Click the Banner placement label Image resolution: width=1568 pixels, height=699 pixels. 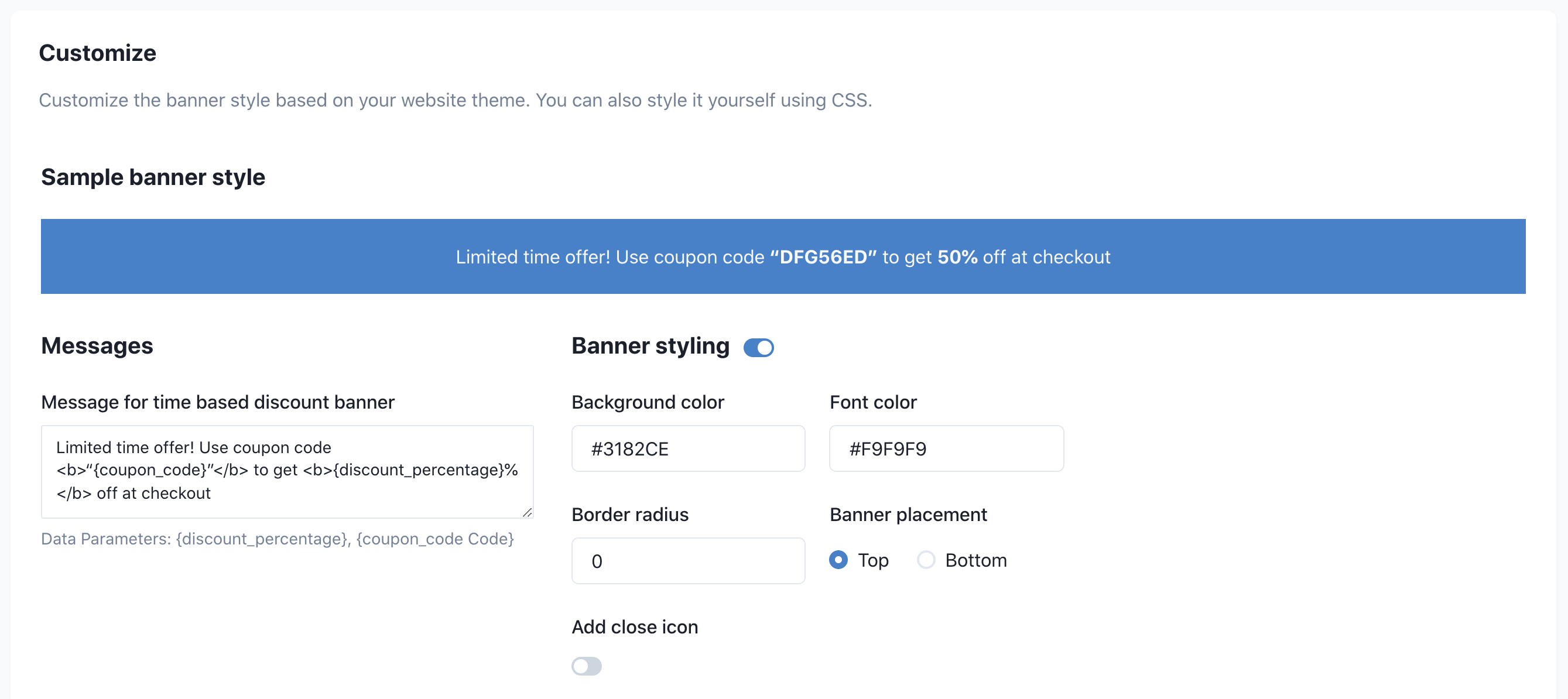click(x=908, y=515)
